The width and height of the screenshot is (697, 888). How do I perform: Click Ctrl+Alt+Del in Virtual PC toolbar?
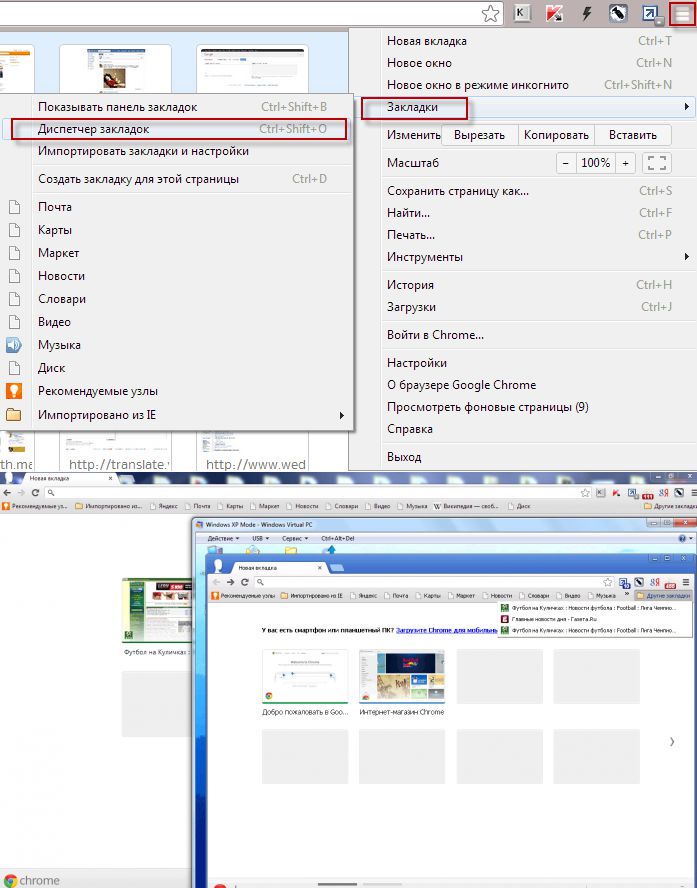[337, 539]
